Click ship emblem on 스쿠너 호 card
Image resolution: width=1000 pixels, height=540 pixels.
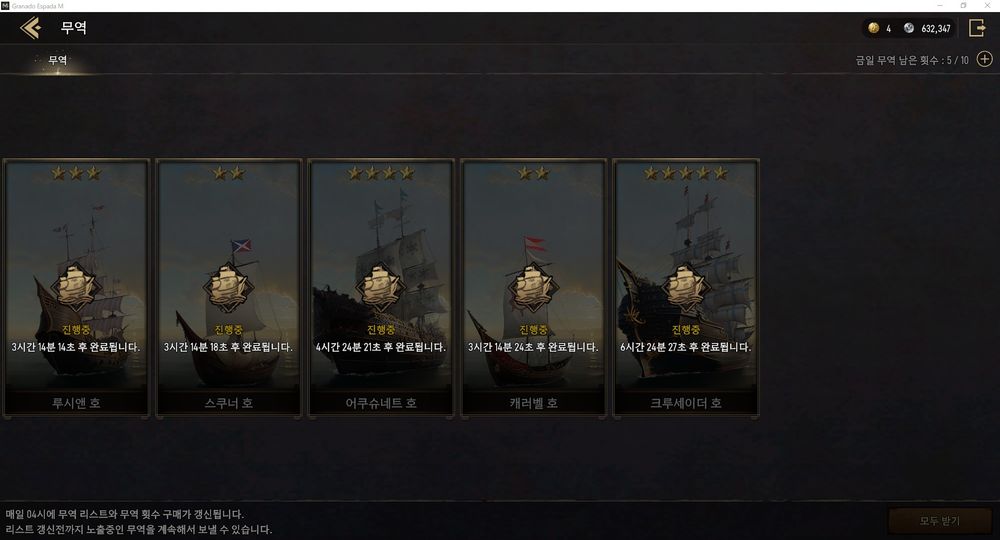pyautogui.click(x=228, y=288)
